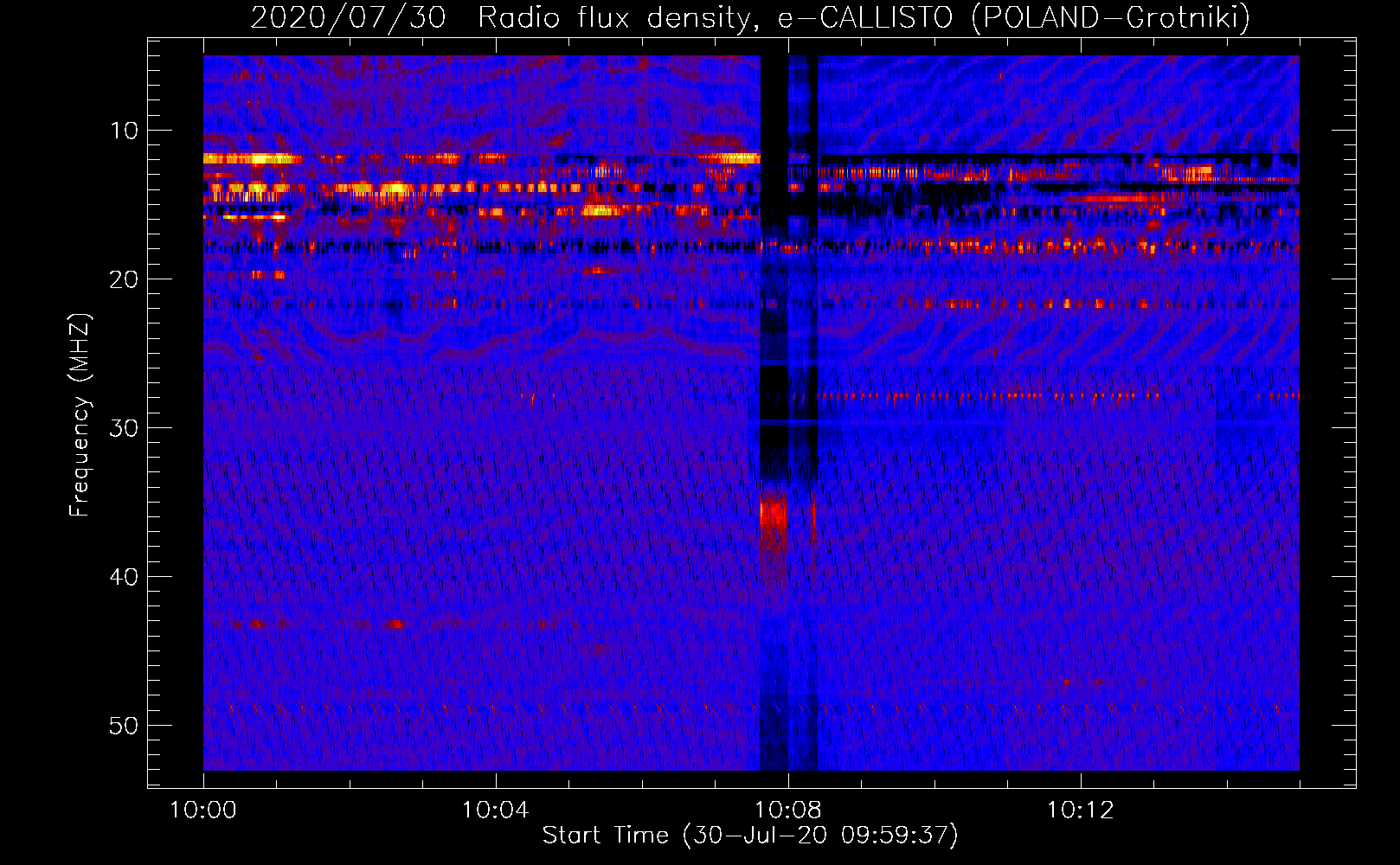Select the 10:12 time tick label
The width and height of the screenshot is (1400, 865).
coord(1080,811)
